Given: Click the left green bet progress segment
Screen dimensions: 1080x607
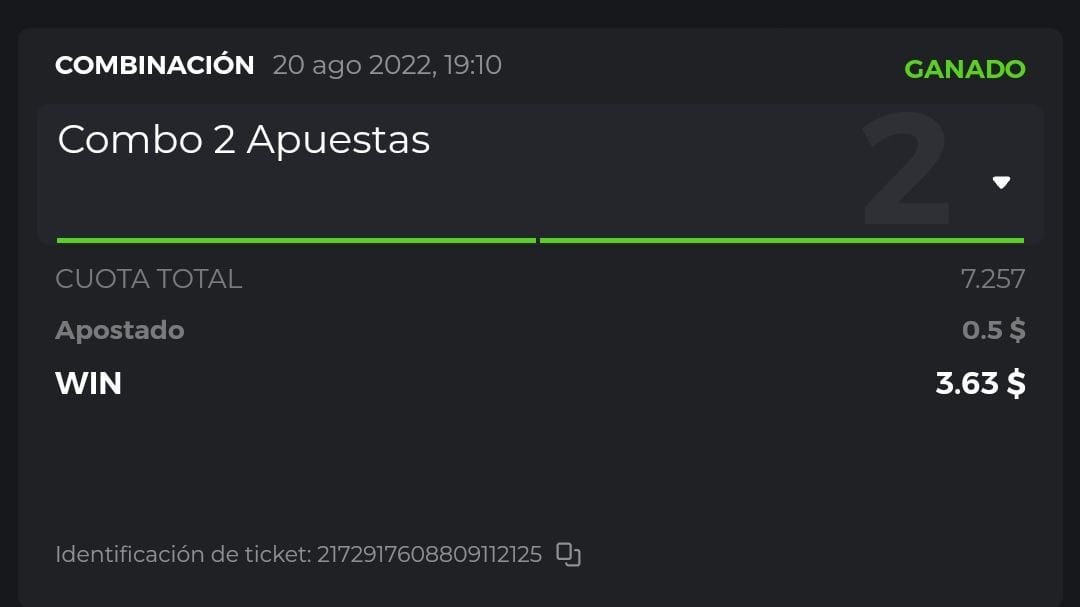Looking at the screenshot, I should 296,240.
